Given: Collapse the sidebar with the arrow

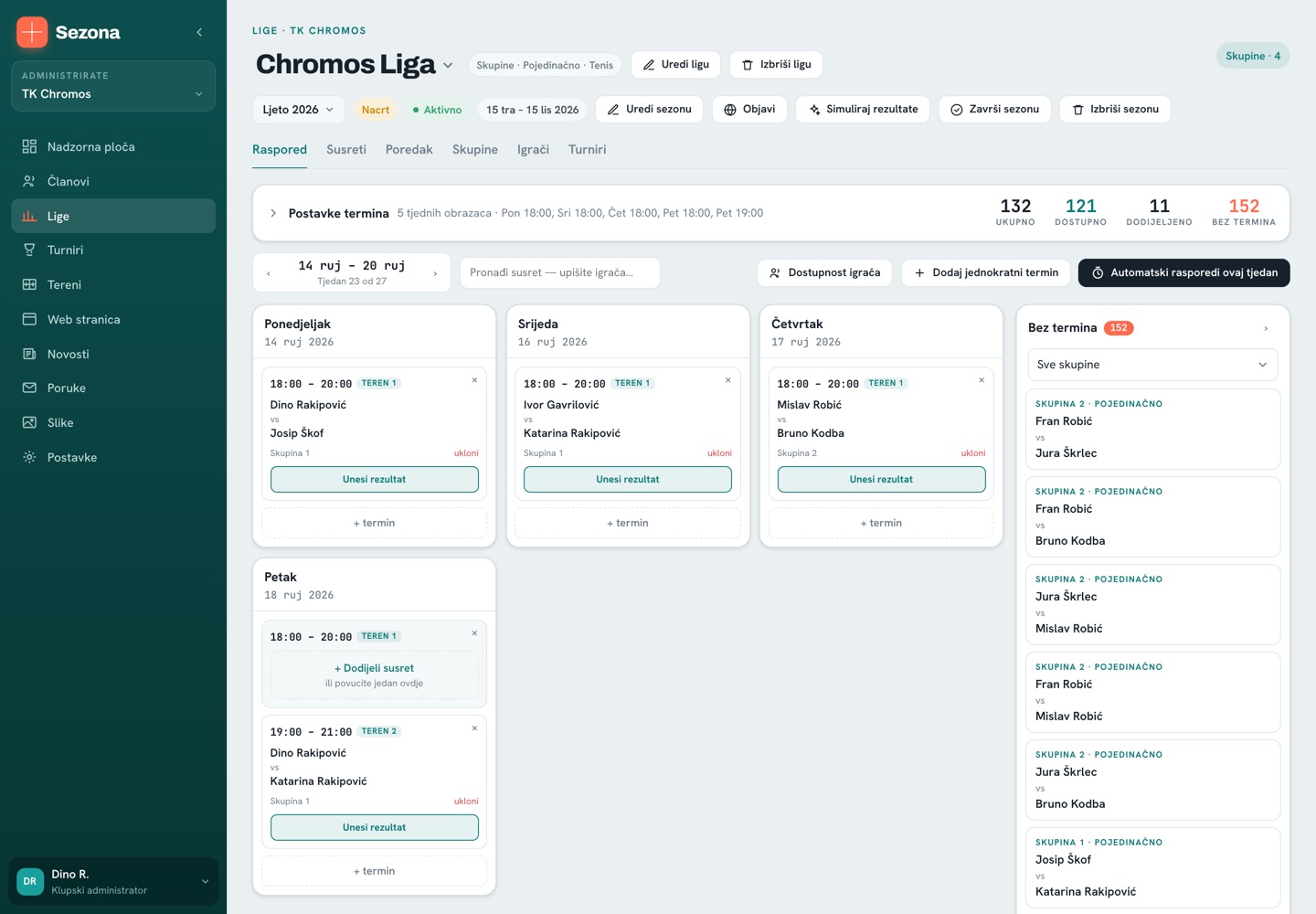Looking at the screenshot, I should click(199, 33).
